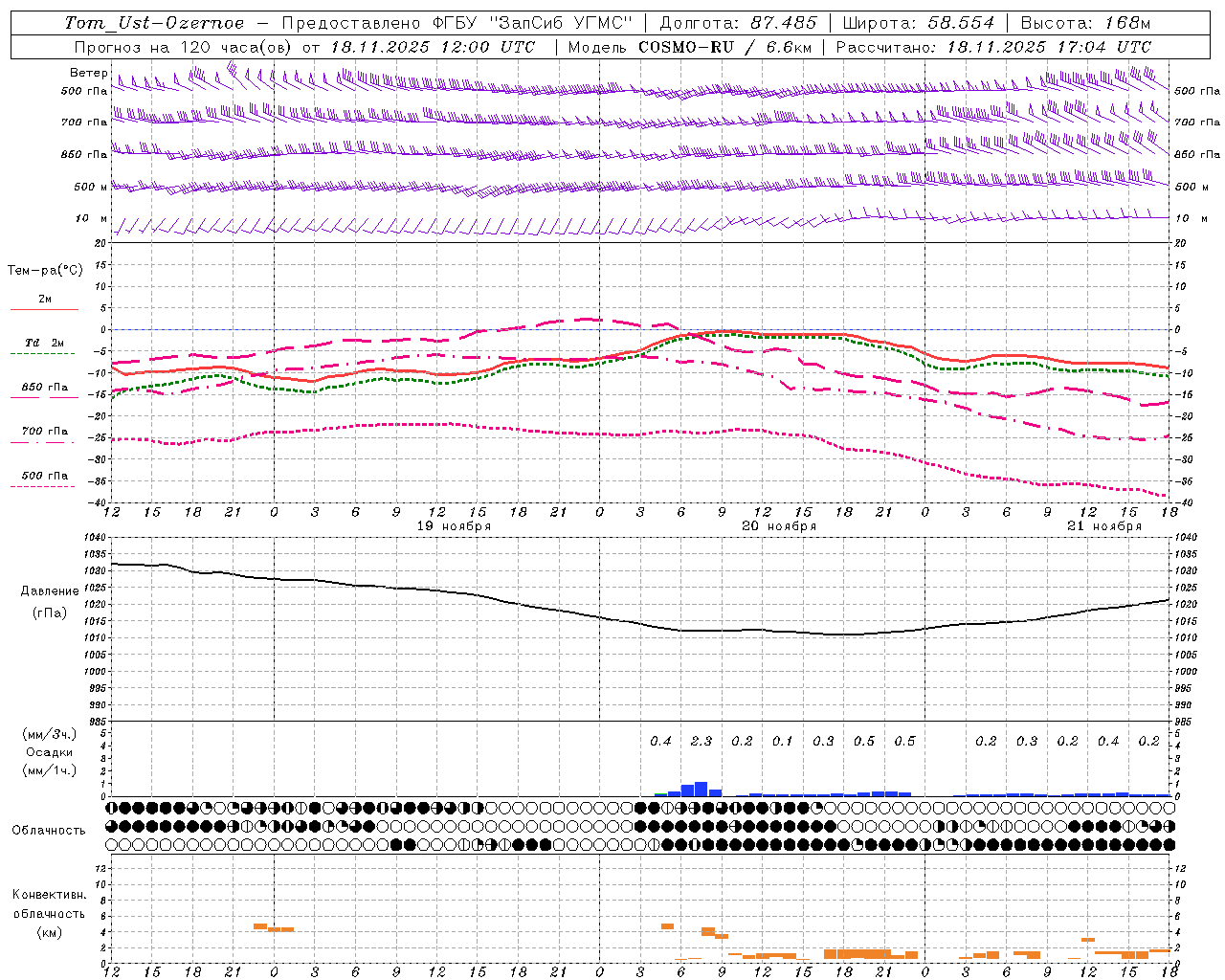Click the tallest blue precipitation bar
Image resolution: width=1225 pixels, height=980 pixels.
702,789
